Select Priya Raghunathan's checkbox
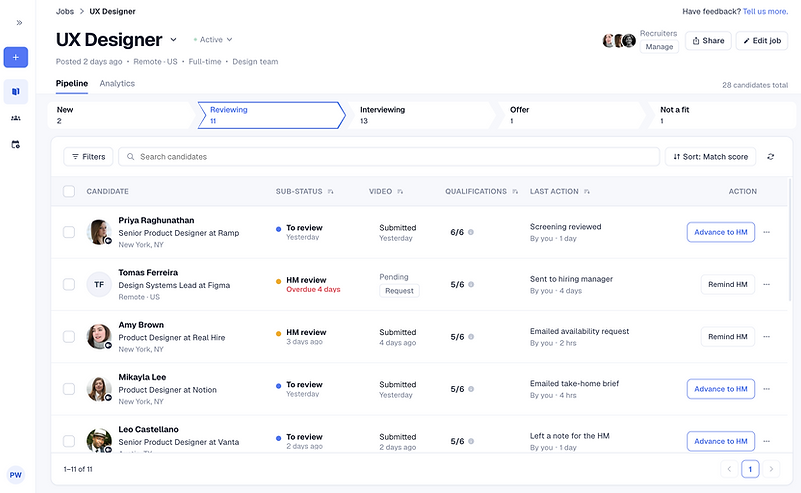The image size is (801, 493). (x=69, y=232)
